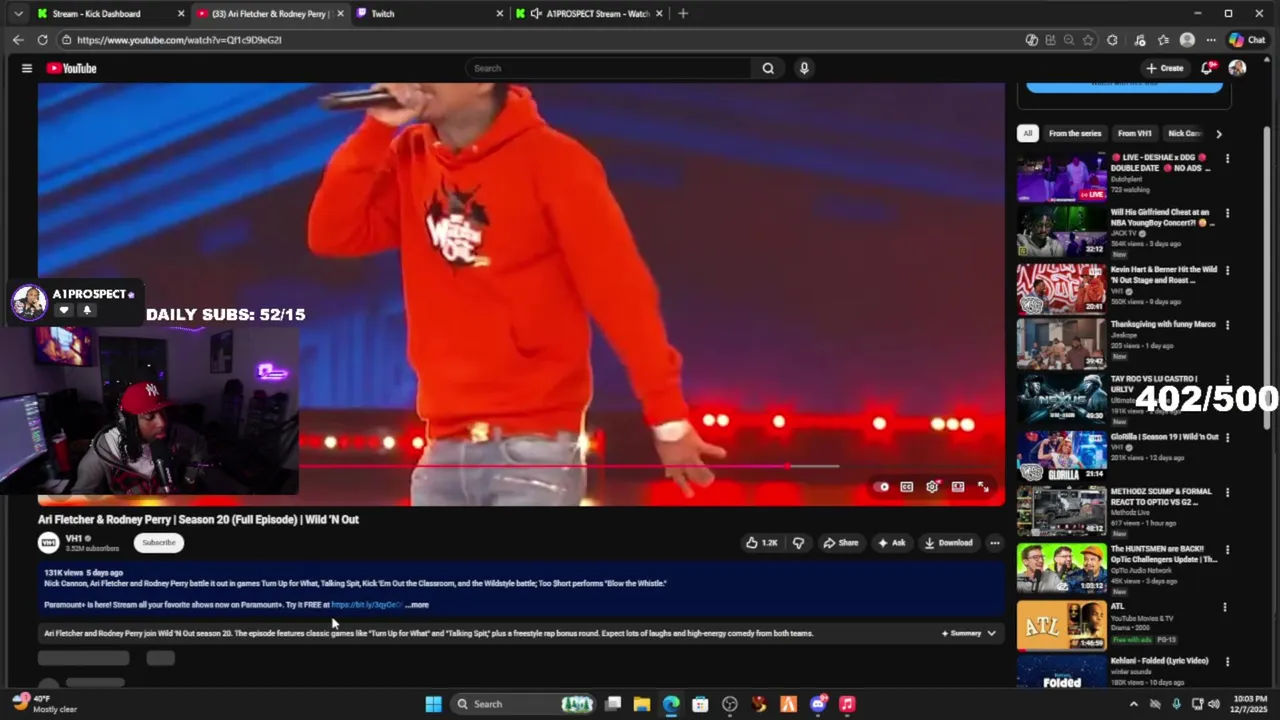
Task: Switch to the A1PROSPECT Stream tab
Action: click(588, 13)
